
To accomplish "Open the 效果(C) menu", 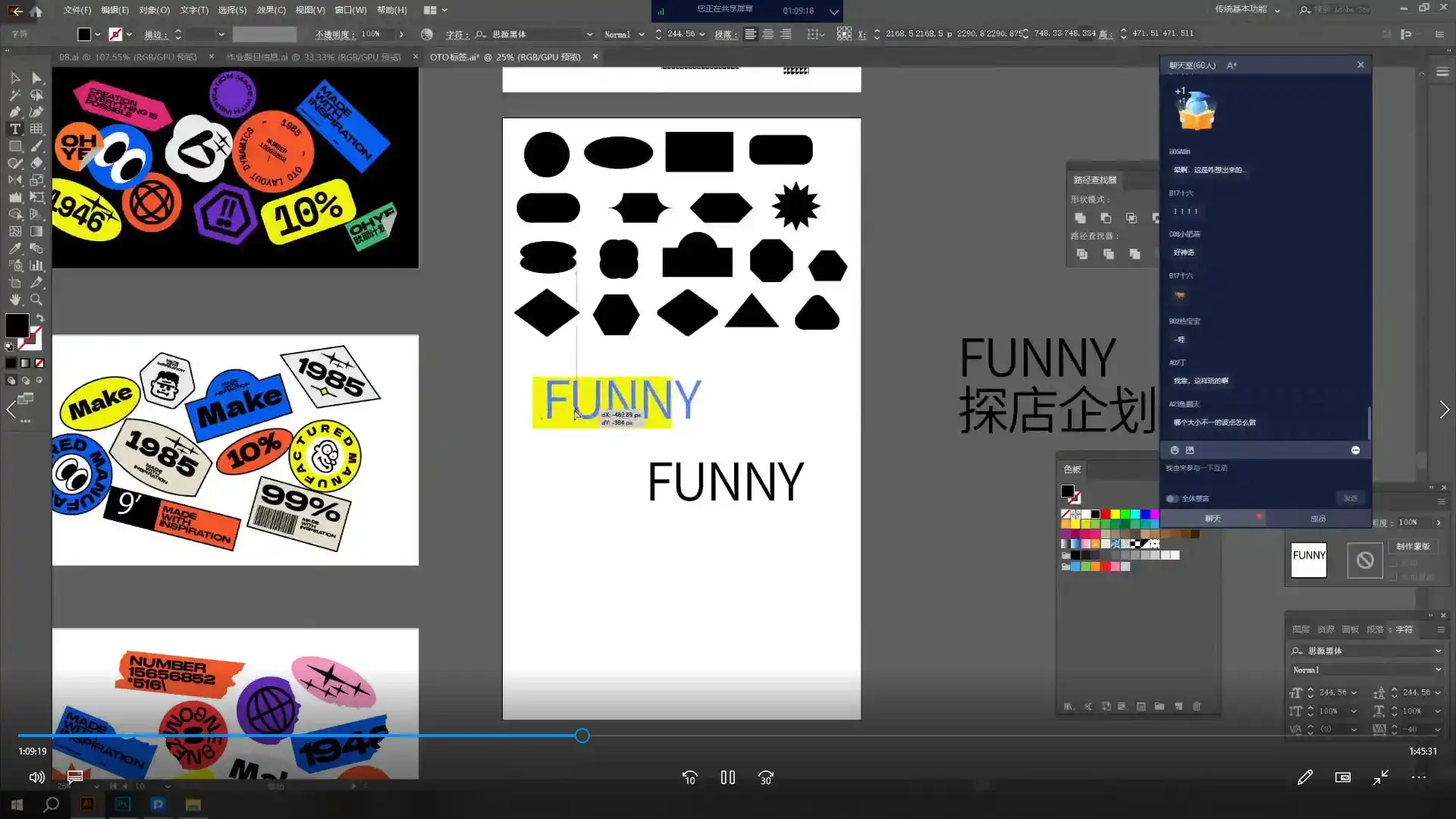I will click(x=271, y=10).
